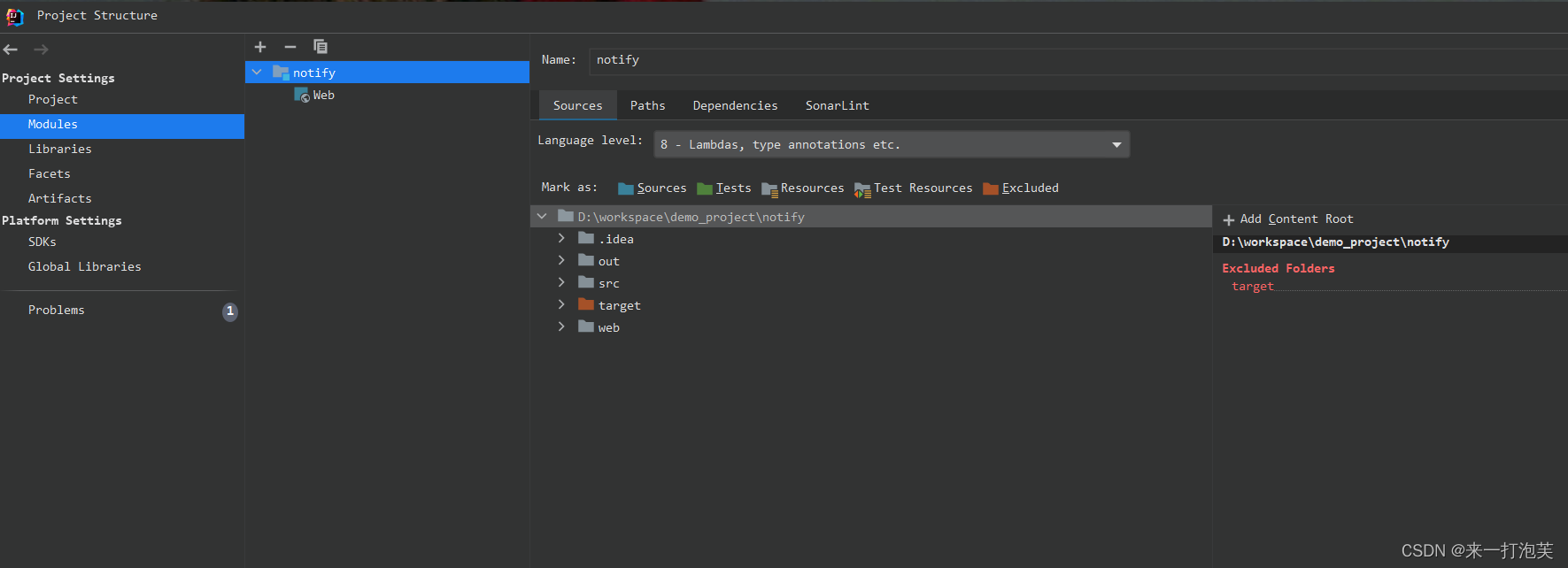Click the out folder icon
This screenshot has height=568, width=1568.
(586, 260)
